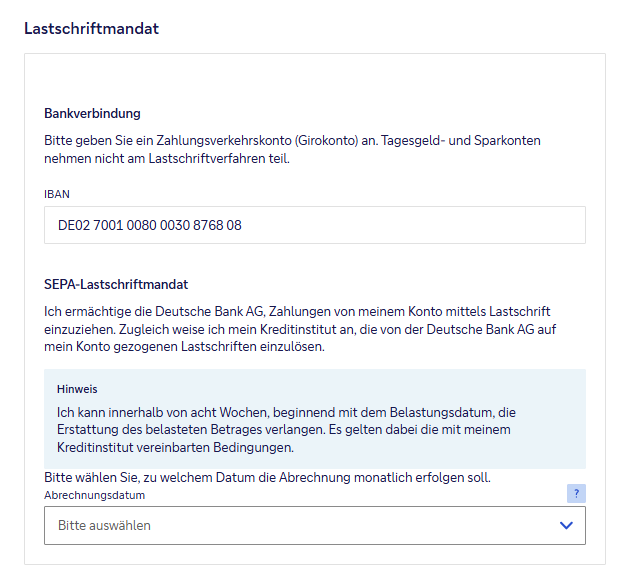This screenshot has height=578, width=623.
Task: Click the Lastschriftmandat page heading
Action: [91, 28]
